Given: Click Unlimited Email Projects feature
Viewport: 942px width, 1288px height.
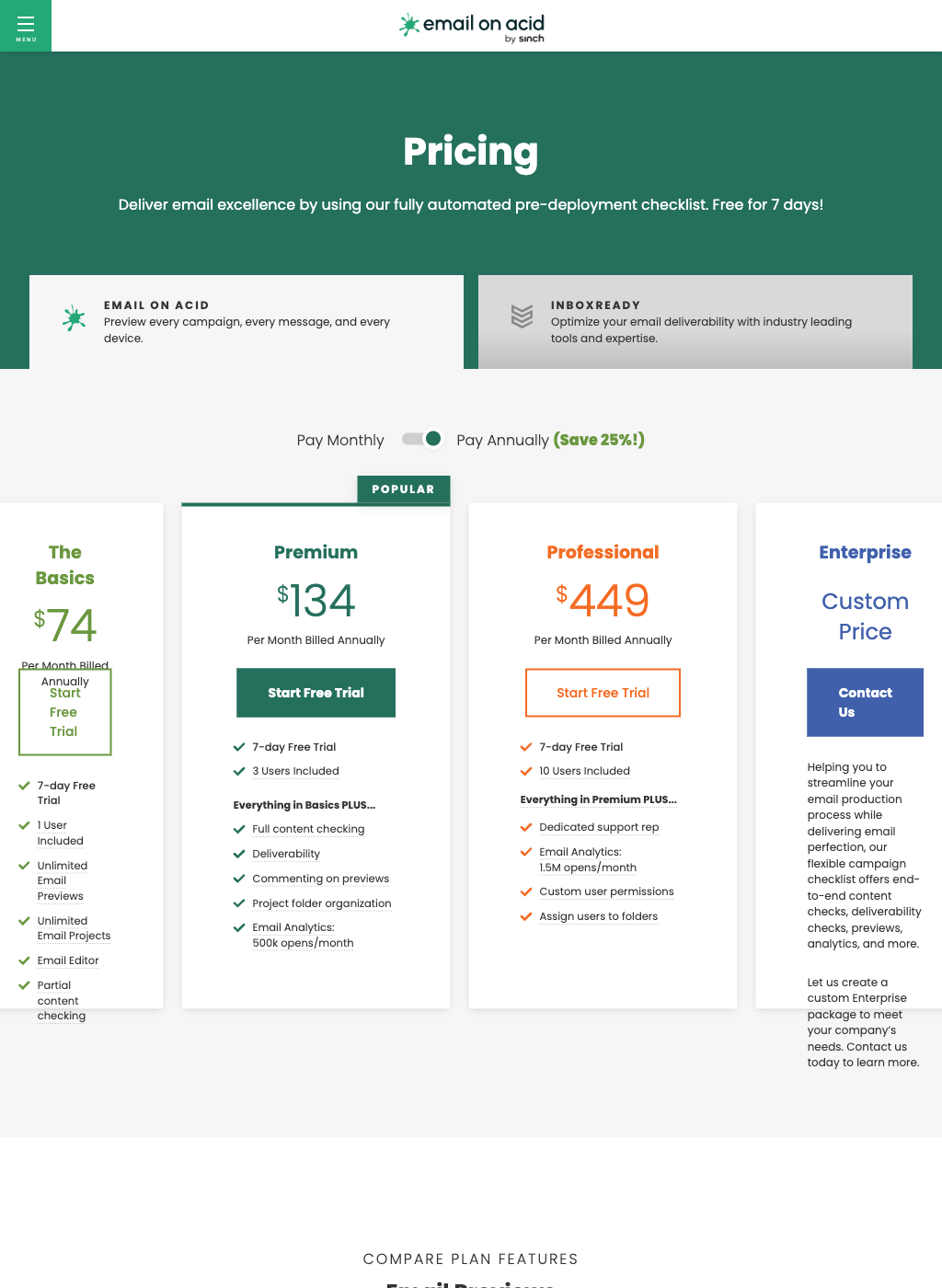Looking at the screenshot, I should point(74,928).
